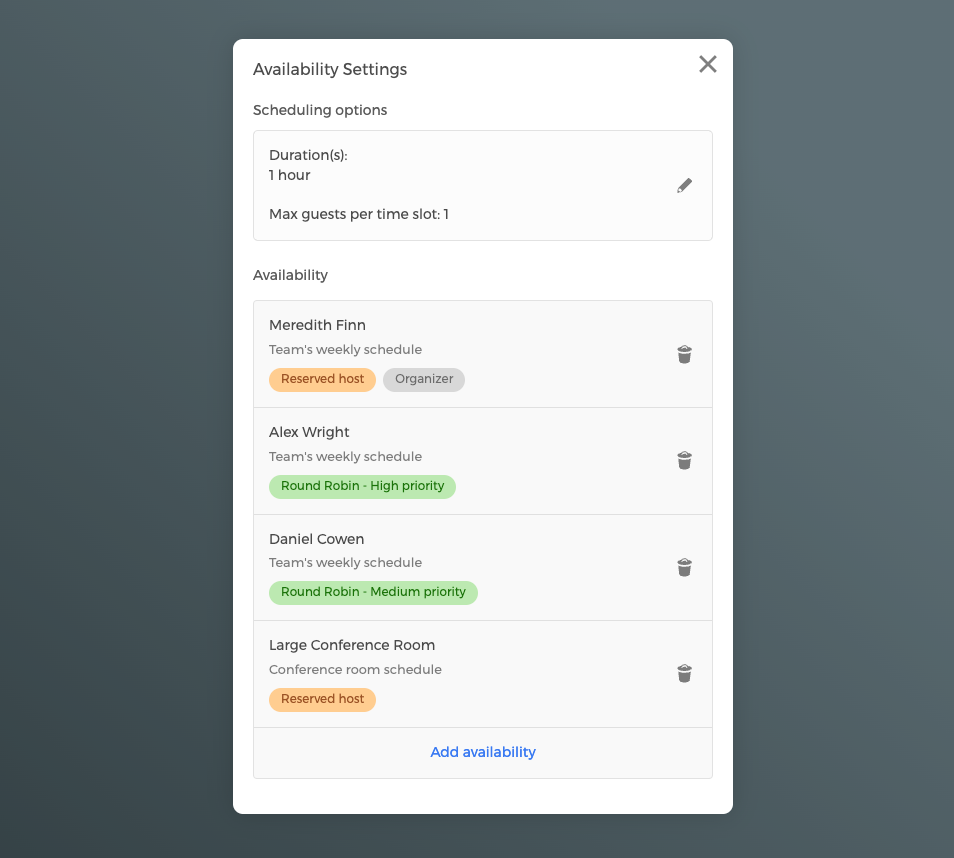Delete Large Conference Room via trash icon

coord(684,674)
